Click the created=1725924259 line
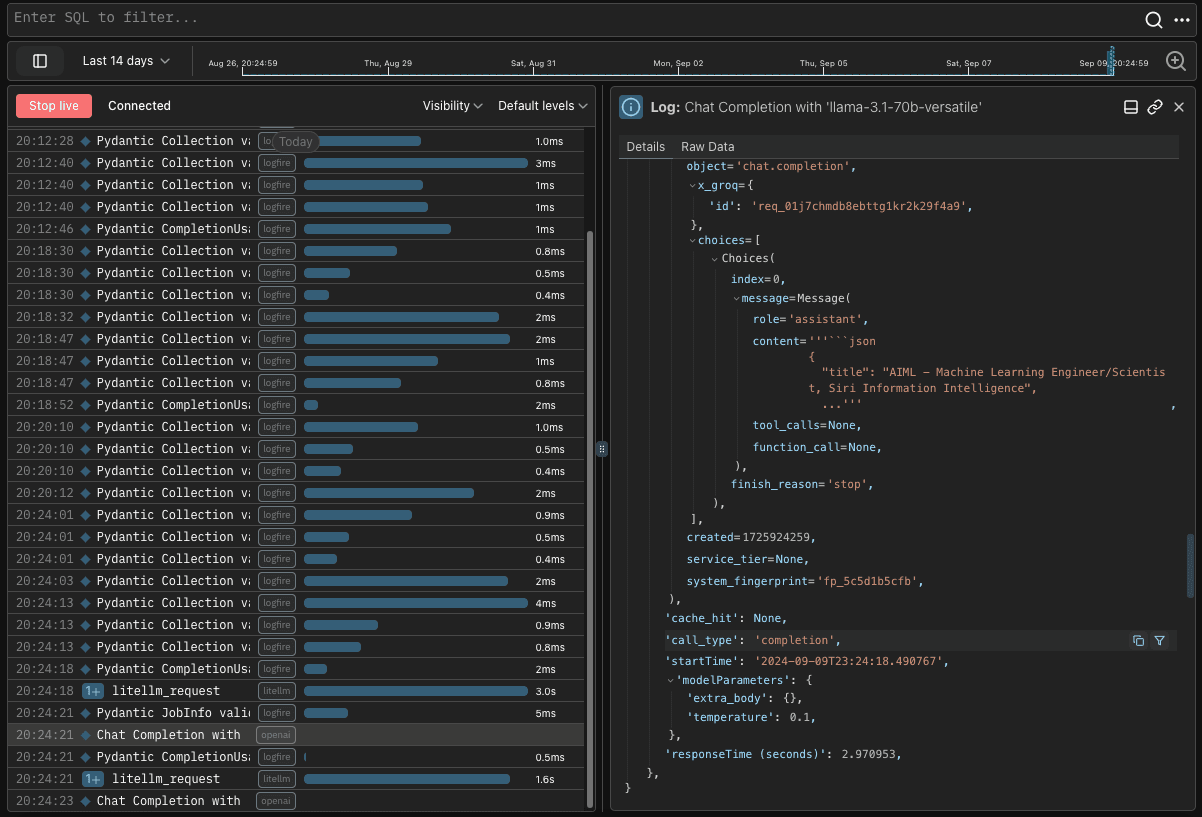 point(751,538)
